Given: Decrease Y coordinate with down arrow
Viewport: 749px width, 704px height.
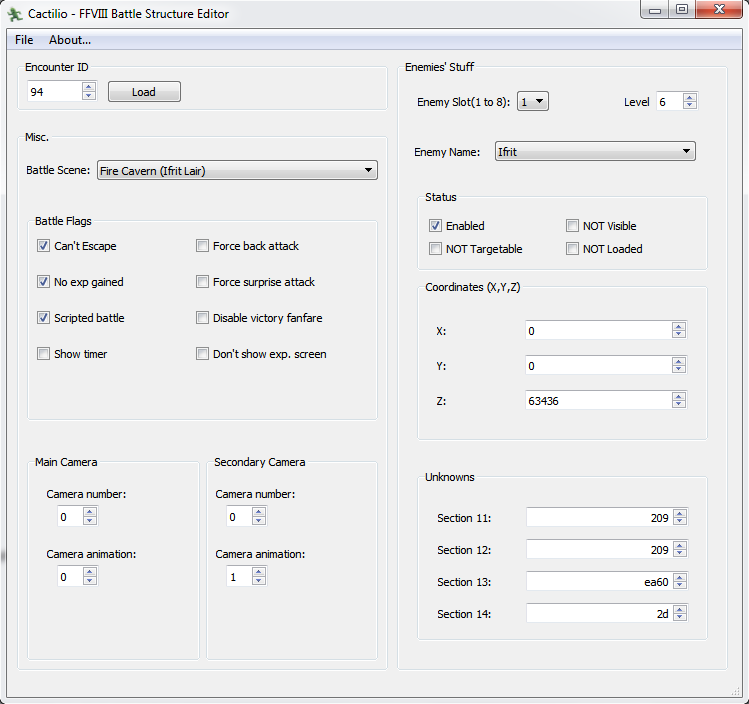Looking at the screenshot, I should (679, 370).
